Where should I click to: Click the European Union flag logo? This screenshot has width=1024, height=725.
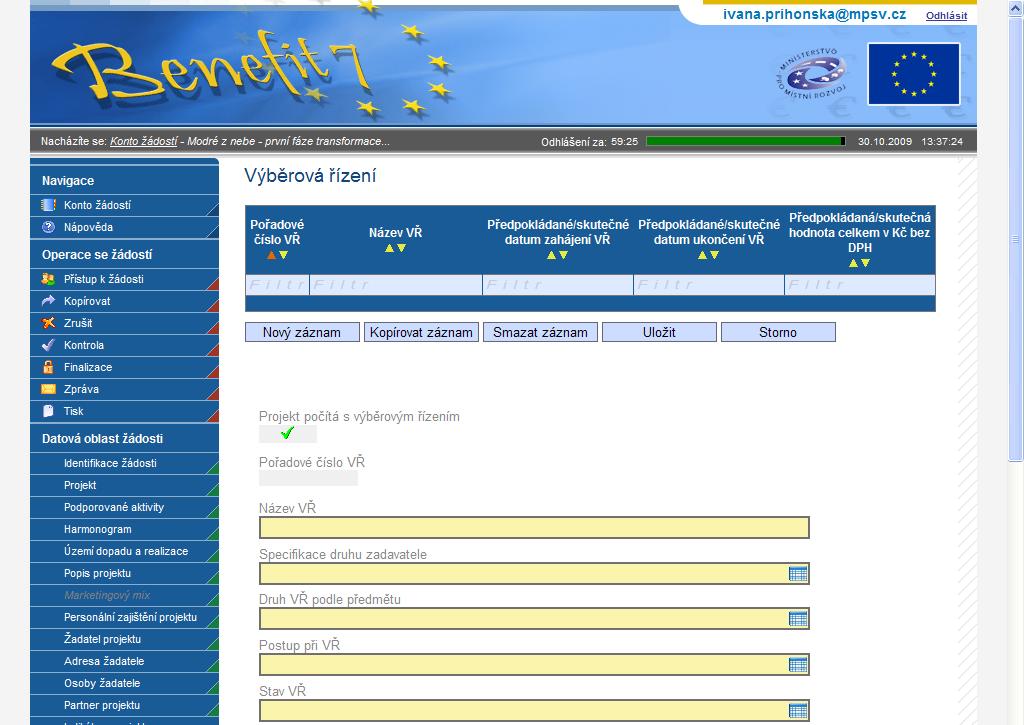coord(914,74)
